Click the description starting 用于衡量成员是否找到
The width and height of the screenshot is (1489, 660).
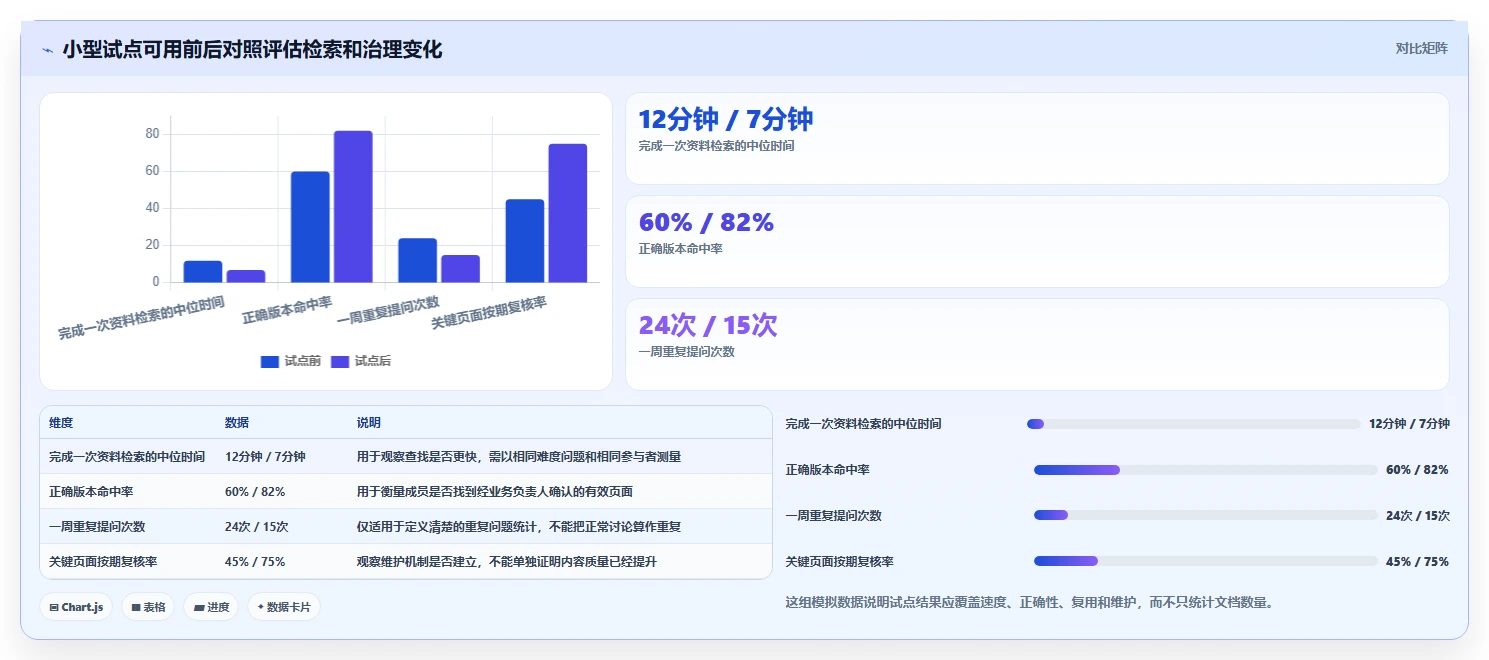click(x=495, y=492)
